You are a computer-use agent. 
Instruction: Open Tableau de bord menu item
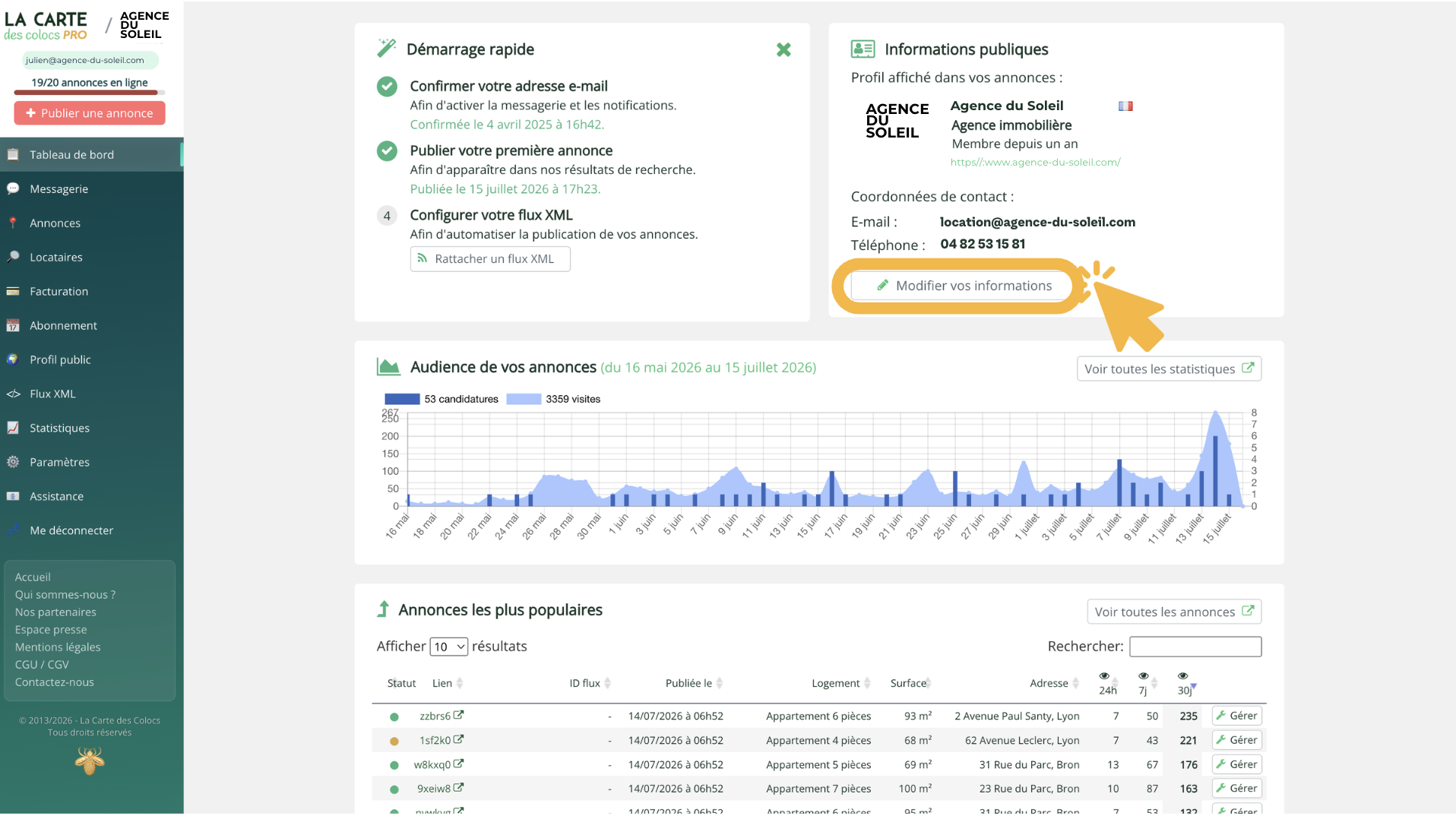tap(91, 154)
